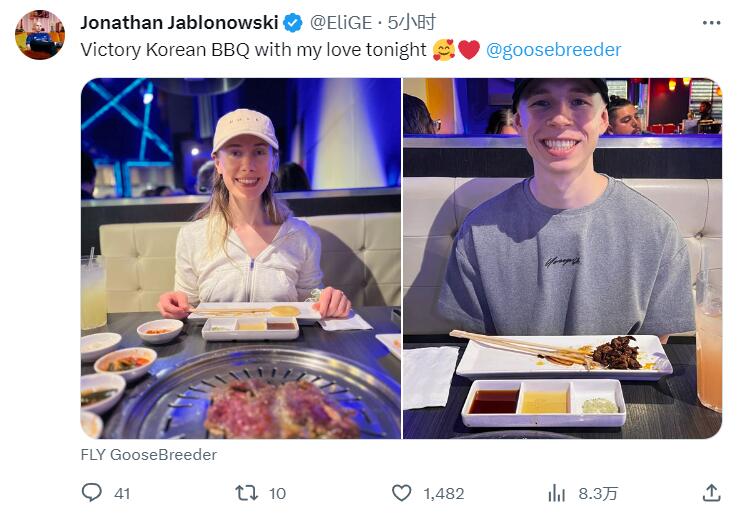The width and height of the screenshot is (738, 514).
Task: Click the FLY GooseBreeder photo tag
Action: [148, 454]
